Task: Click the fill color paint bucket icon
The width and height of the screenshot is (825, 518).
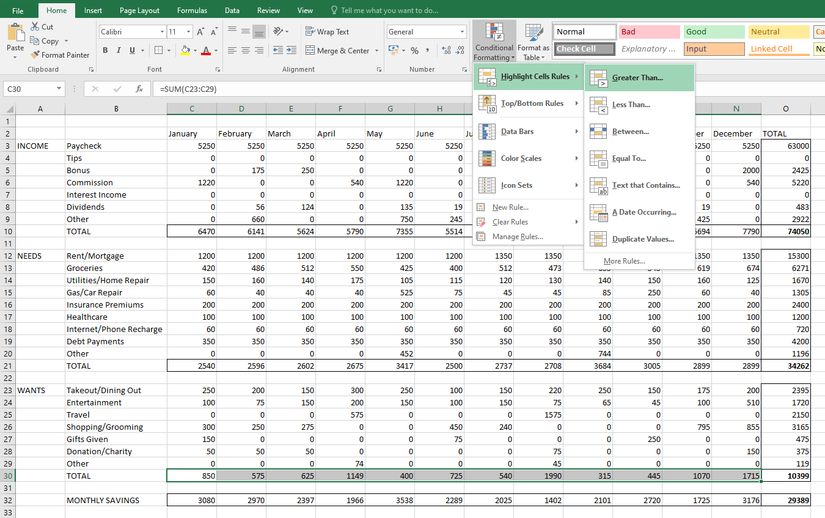Action: click(x=183, y=50)
